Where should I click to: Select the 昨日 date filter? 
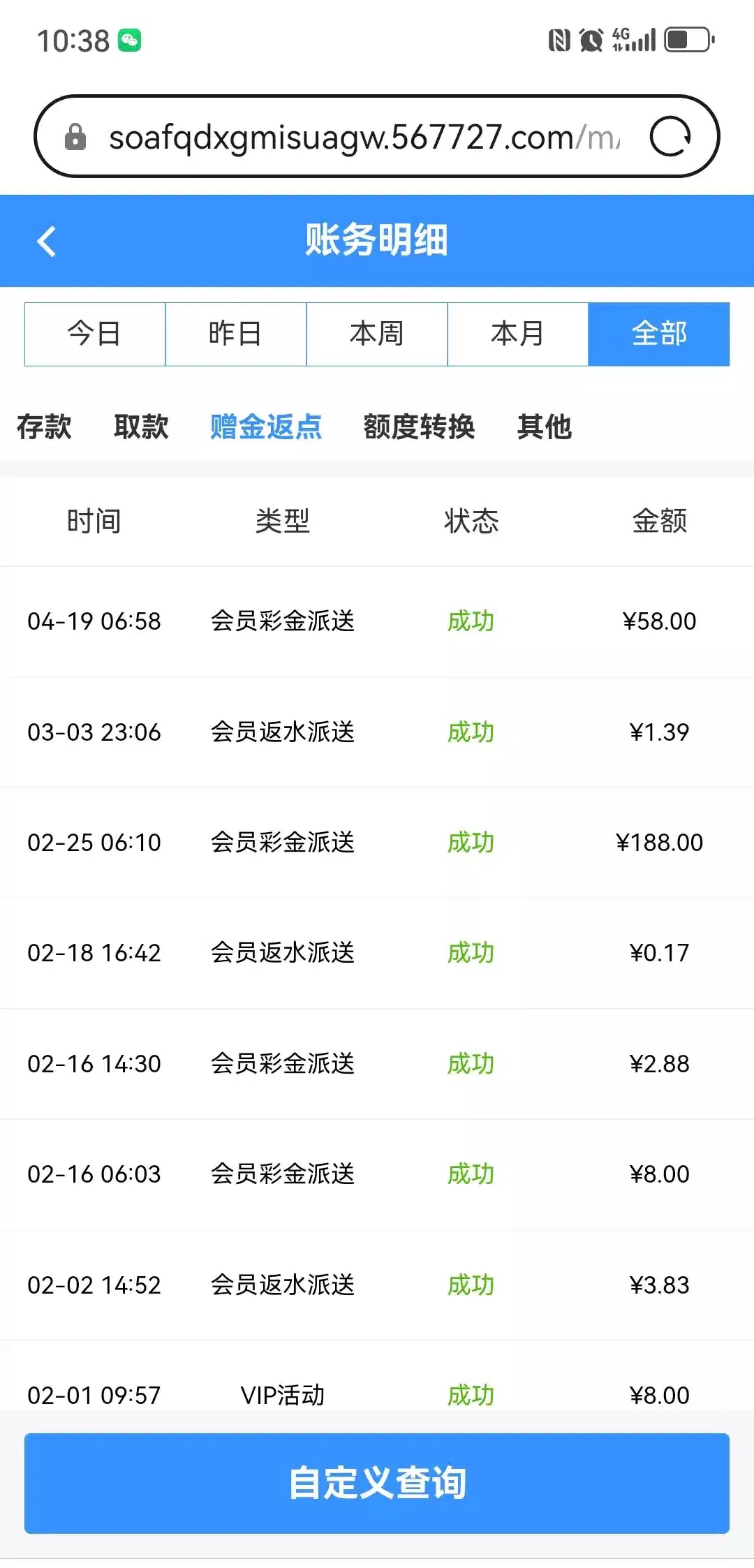(236, 334)
